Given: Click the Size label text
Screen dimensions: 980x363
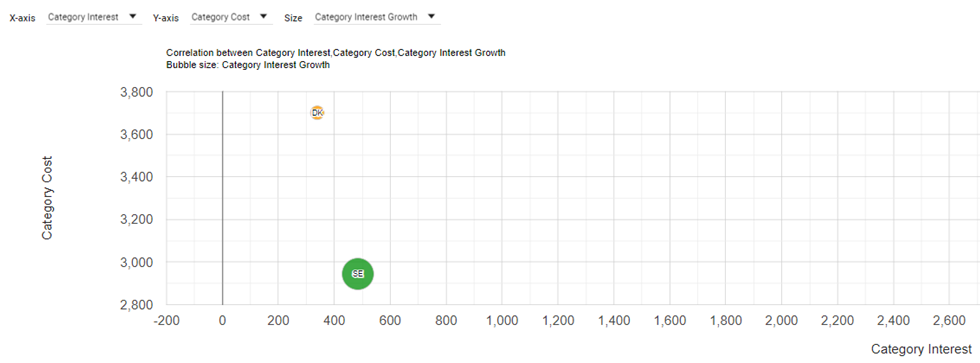Looking at the screenshot, I should coord(293,18).
